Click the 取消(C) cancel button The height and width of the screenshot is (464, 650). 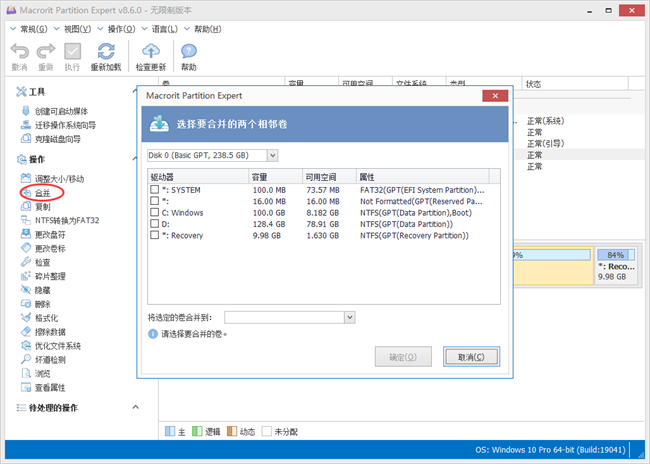[x=471, y=357]
